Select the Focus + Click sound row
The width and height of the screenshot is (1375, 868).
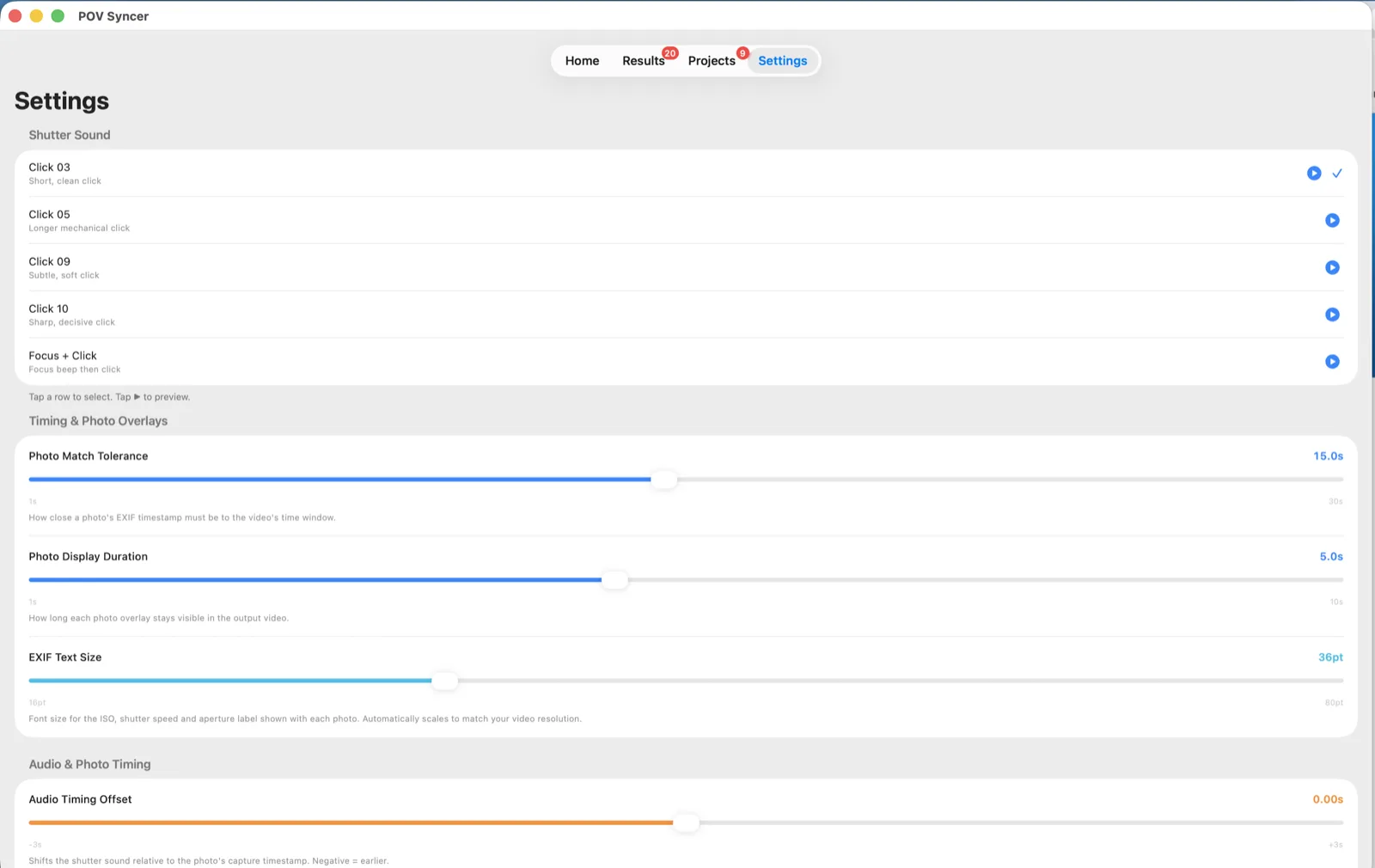(x=686, y=362)
